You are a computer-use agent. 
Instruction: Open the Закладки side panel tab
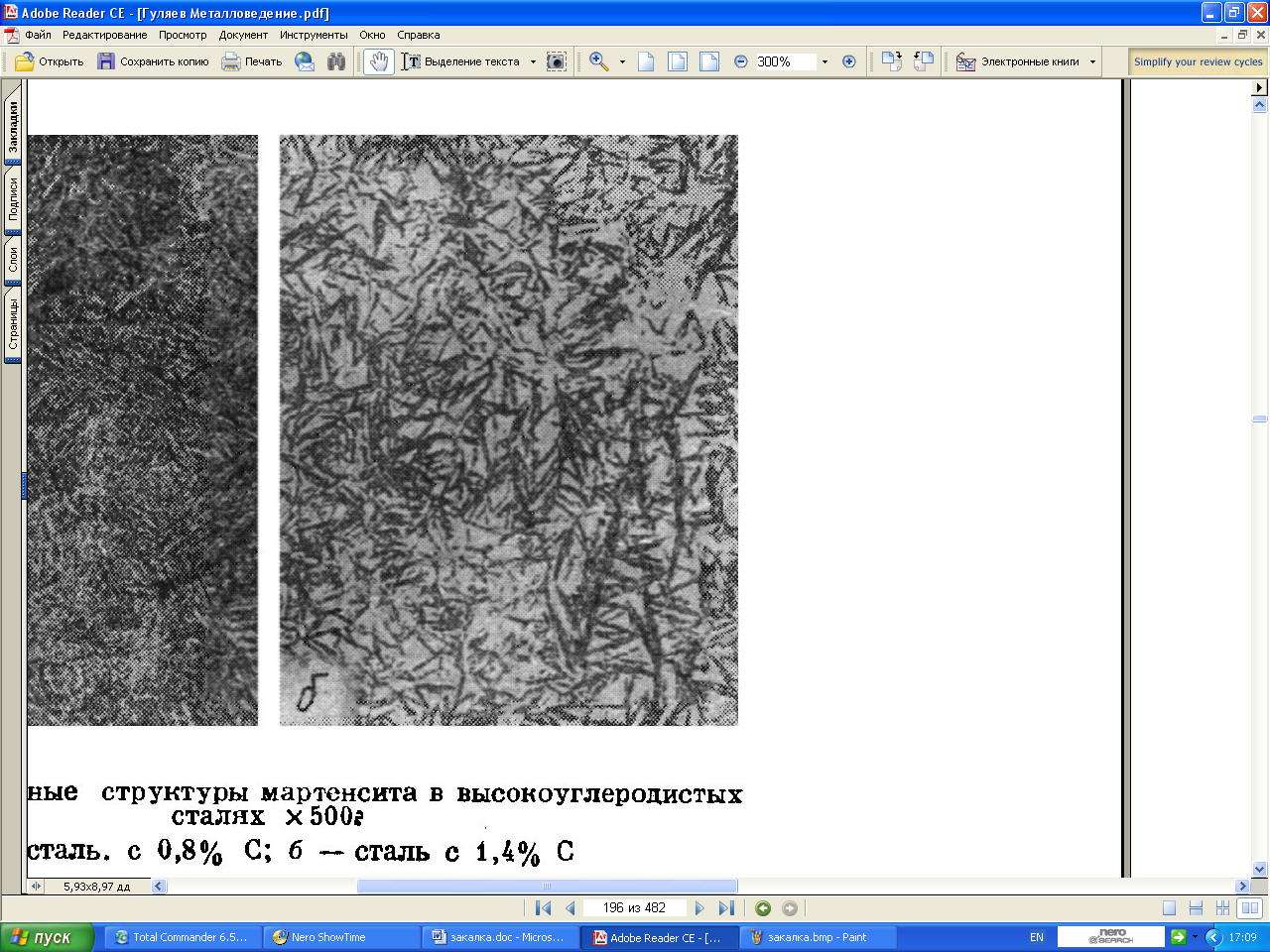pyautogui.click(x=13, y=127)
